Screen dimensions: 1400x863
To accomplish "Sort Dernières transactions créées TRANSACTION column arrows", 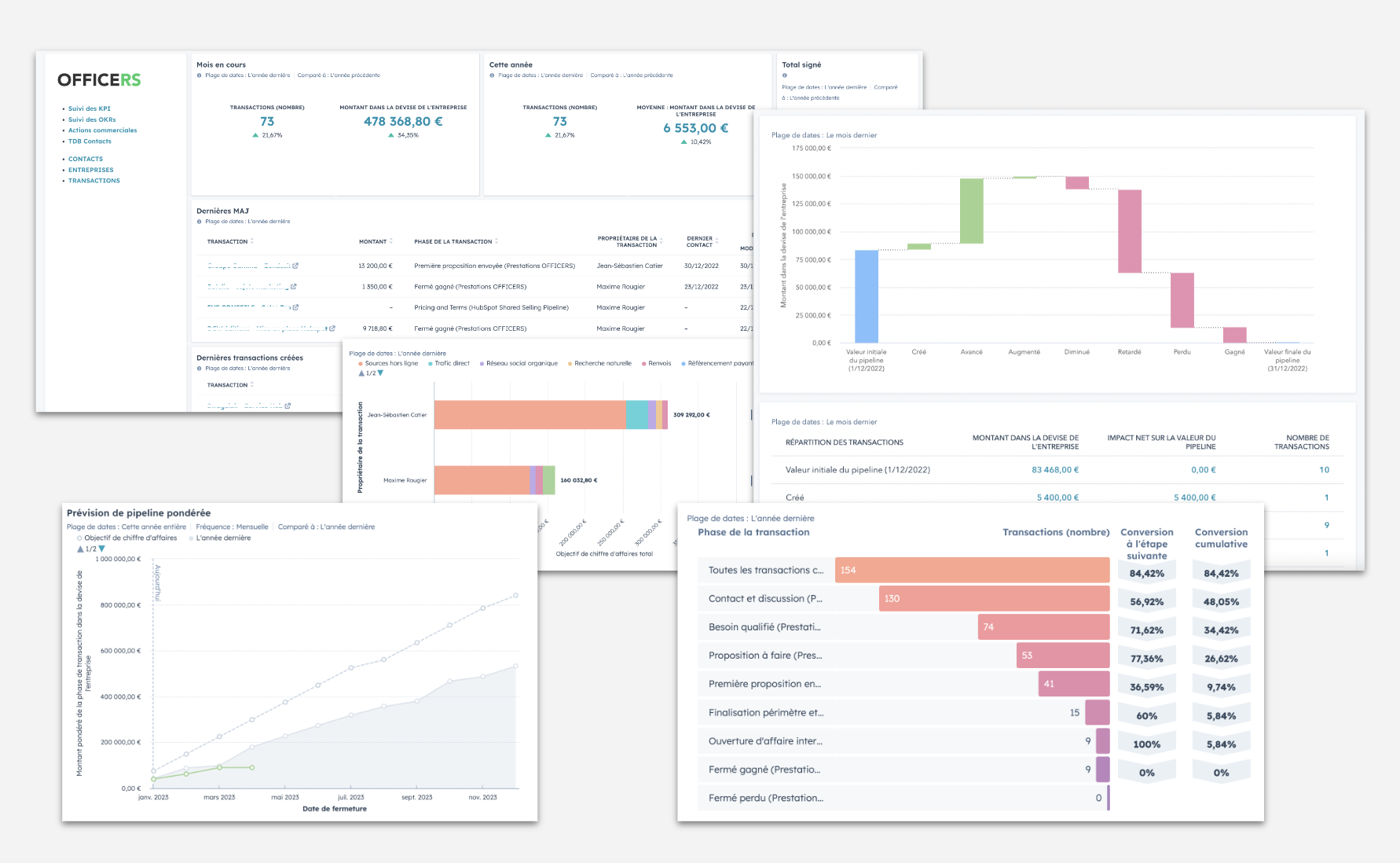I will point(251,385).
